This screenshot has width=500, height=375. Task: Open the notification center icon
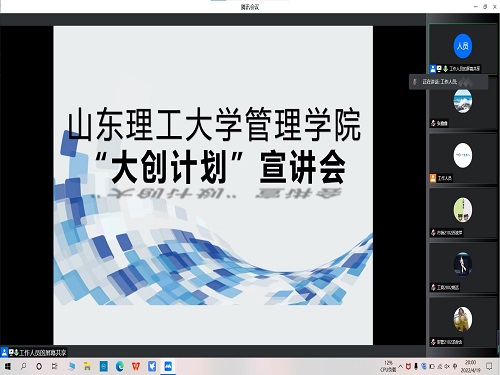point(489,367)
